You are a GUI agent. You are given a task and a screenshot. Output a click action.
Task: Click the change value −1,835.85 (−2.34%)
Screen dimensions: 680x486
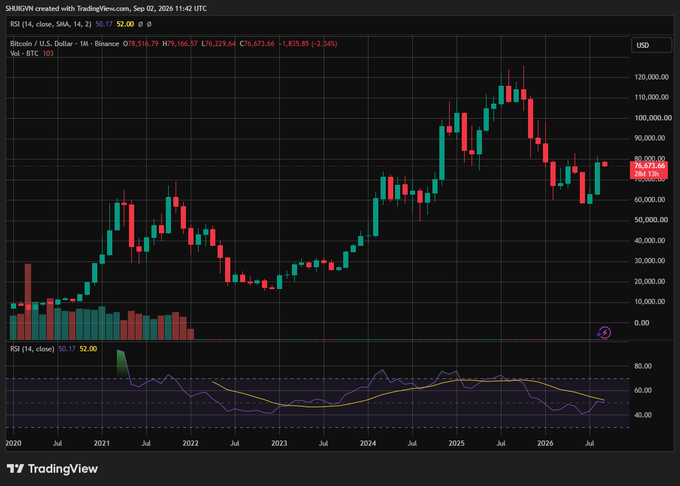pos(308,44)
